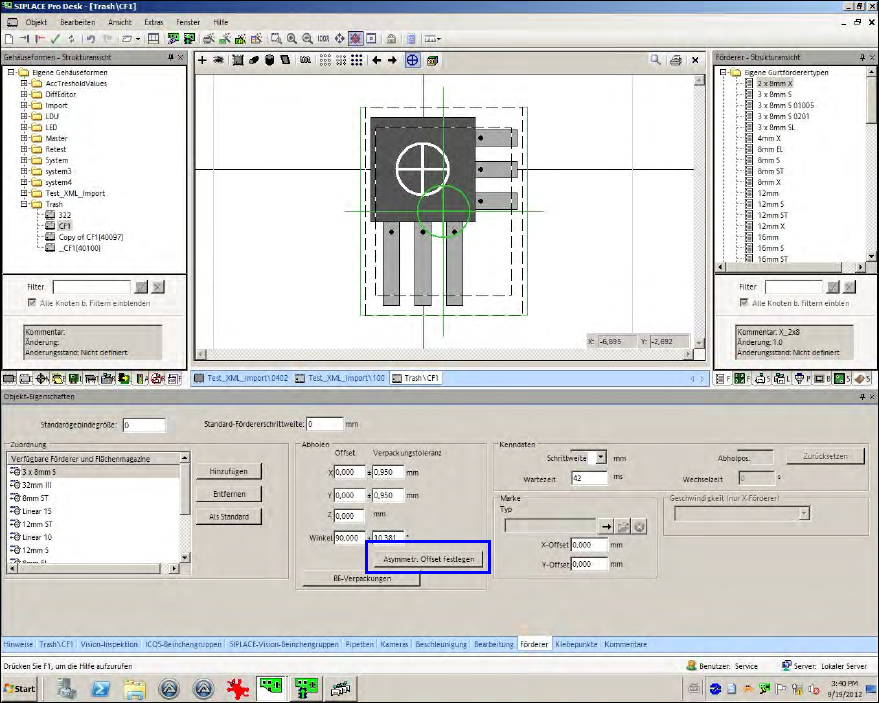This screenshot has width=879, height=703.
Task: Open the Windows Start menu
Action: click(x=21, y=688)
